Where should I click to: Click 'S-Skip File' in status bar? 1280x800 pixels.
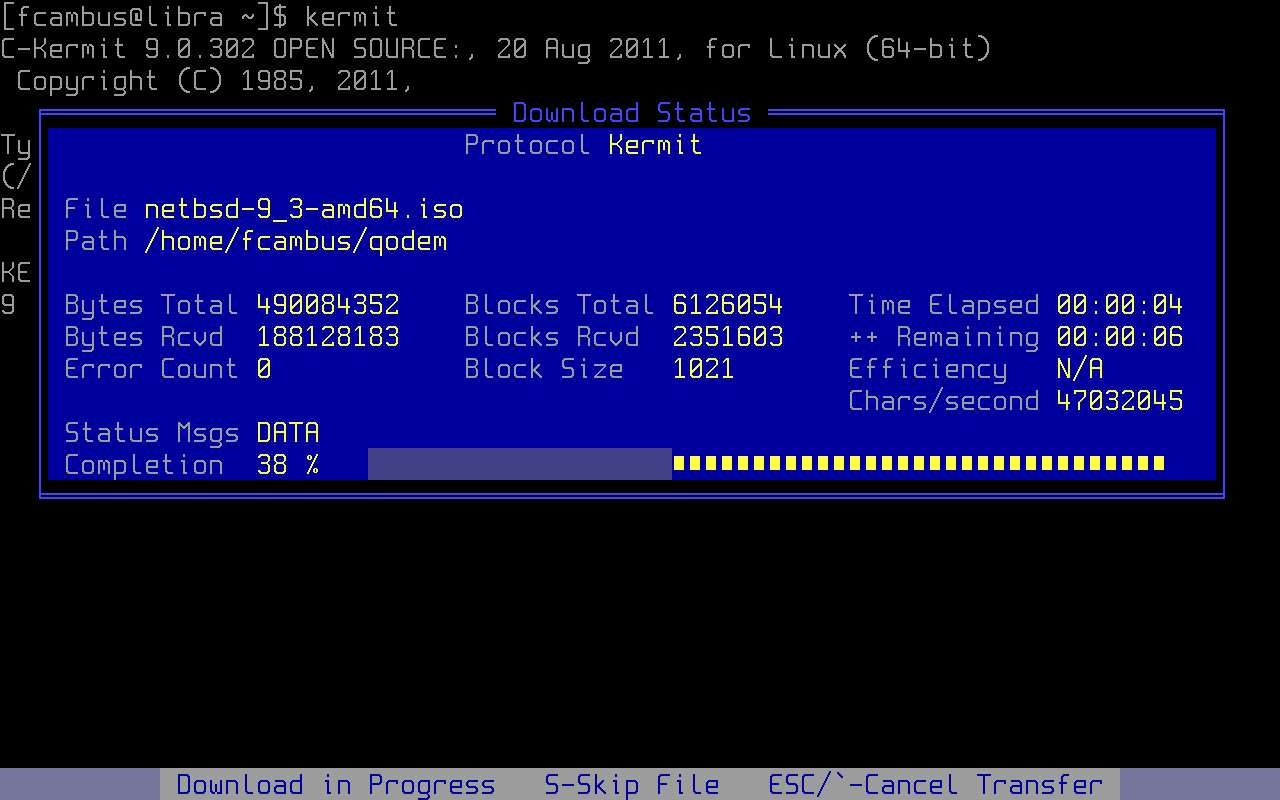point(632,785)
